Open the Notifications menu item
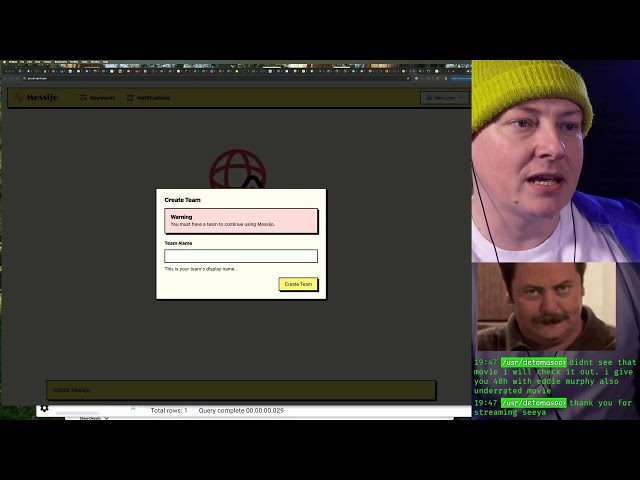640x480 pixels. coord(148,98)
